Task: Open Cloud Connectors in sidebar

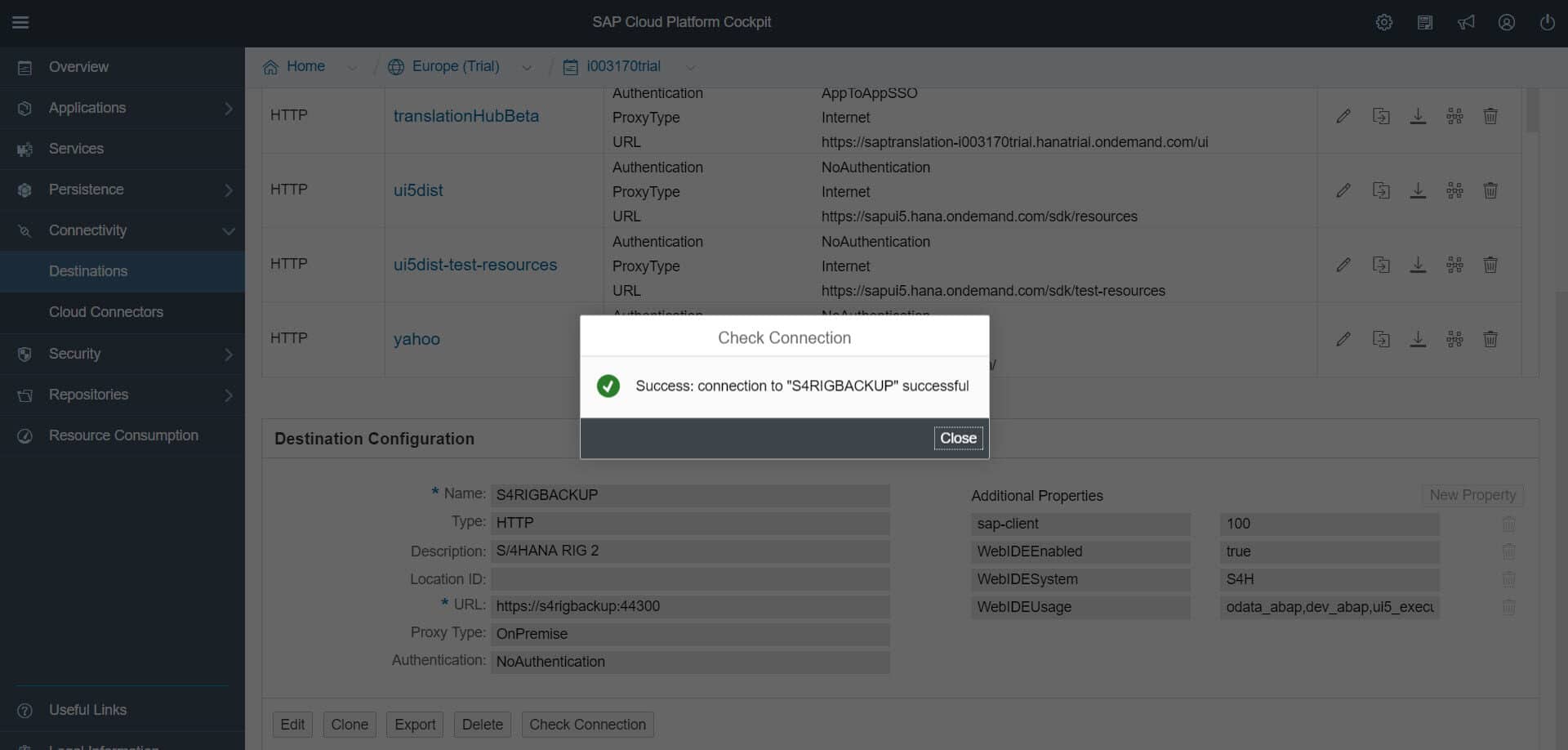Action: (106, 312)
